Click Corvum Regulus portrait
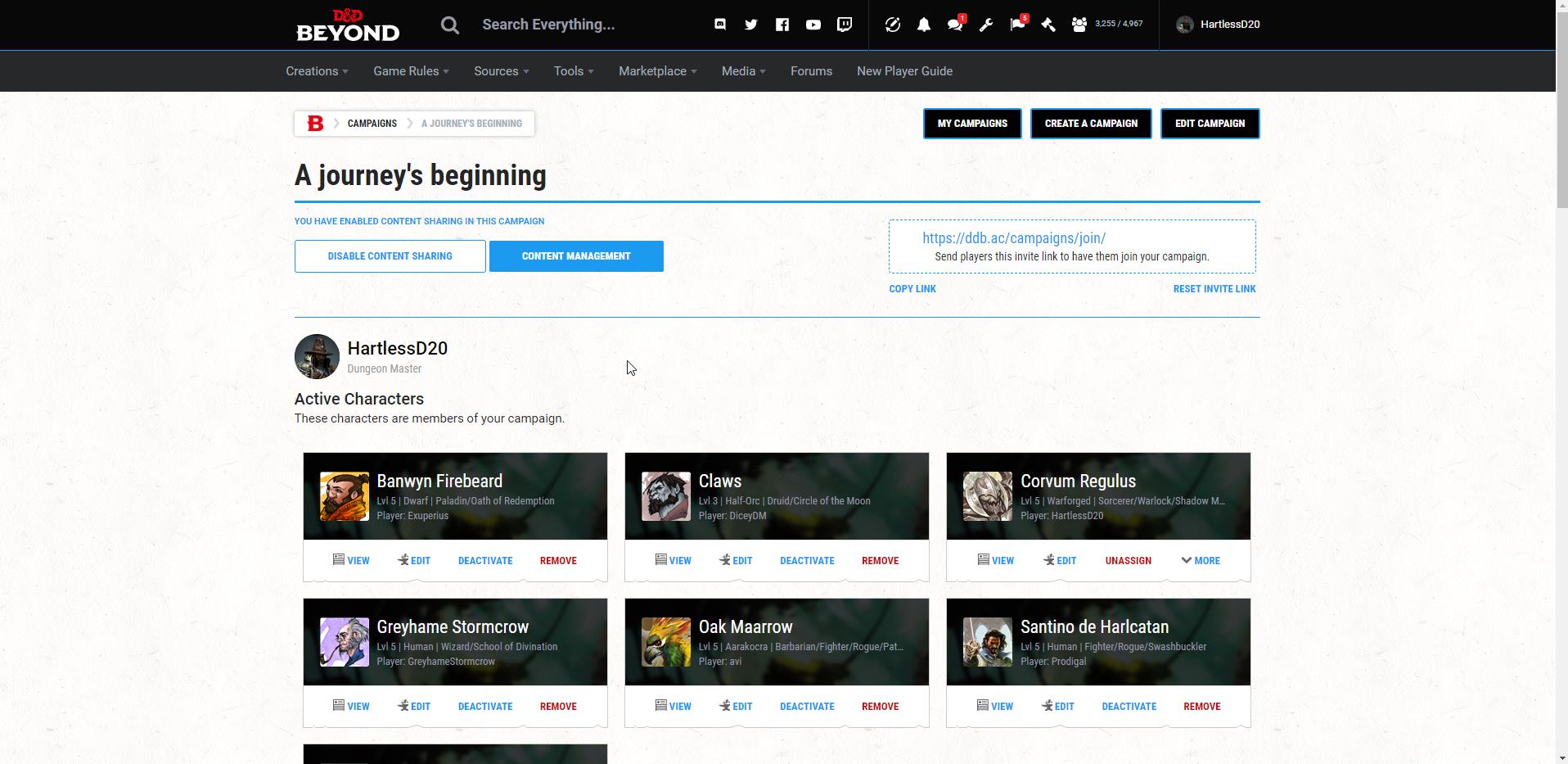 (987, 496)
